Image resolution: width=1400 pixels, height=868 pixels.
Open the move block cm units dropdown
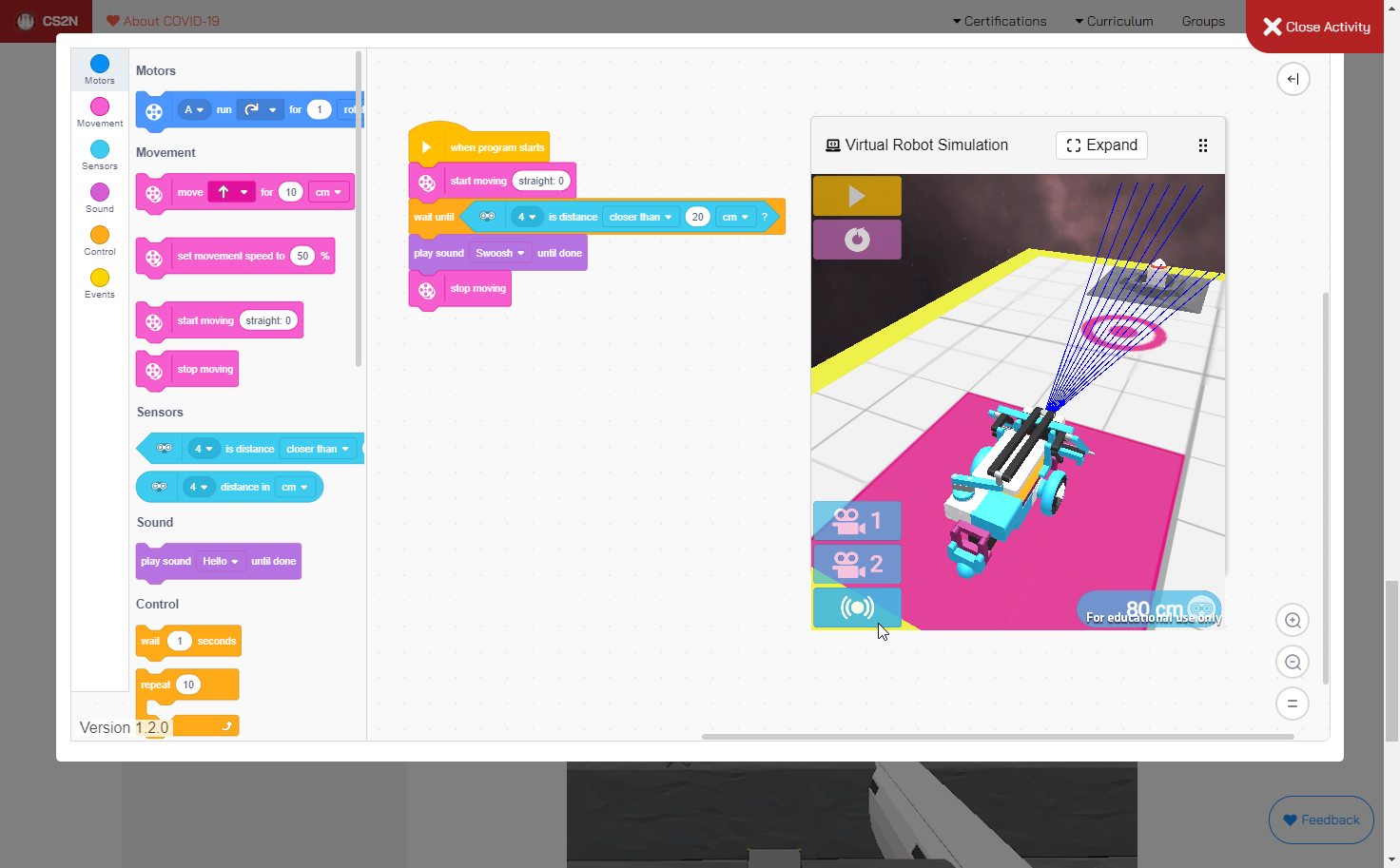329,192
